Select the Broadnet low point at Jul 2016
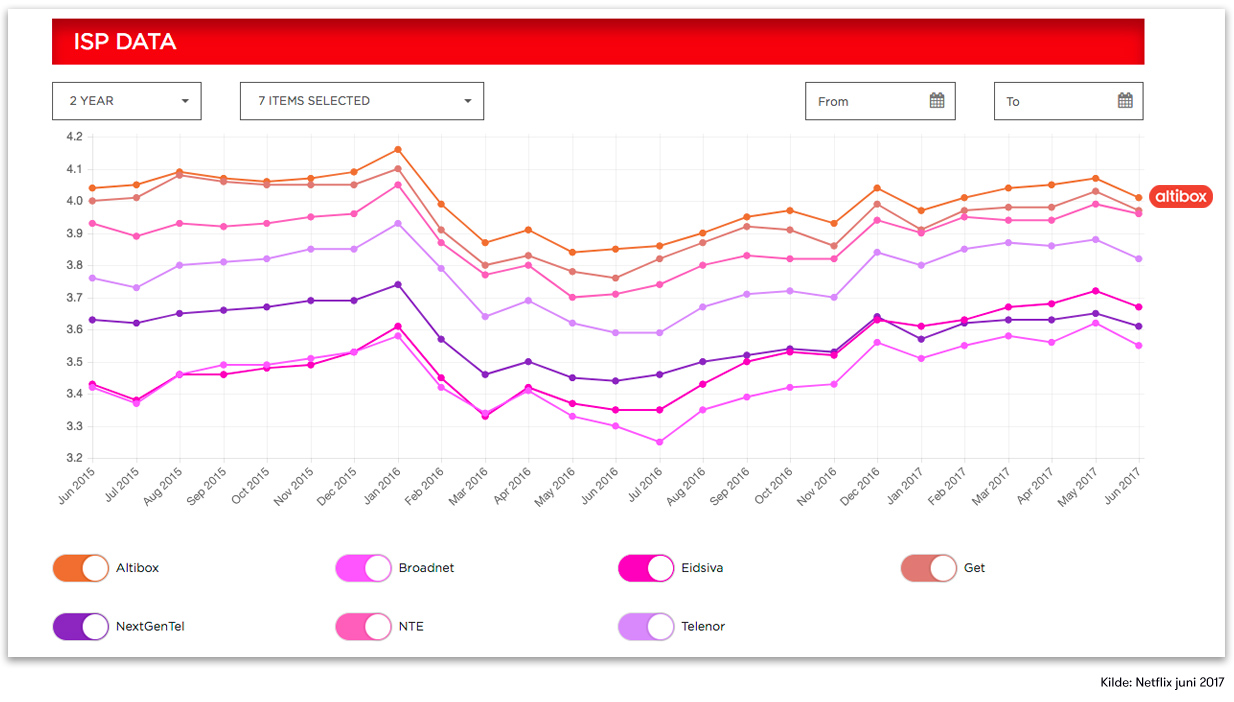 click(x=659, y=442)
